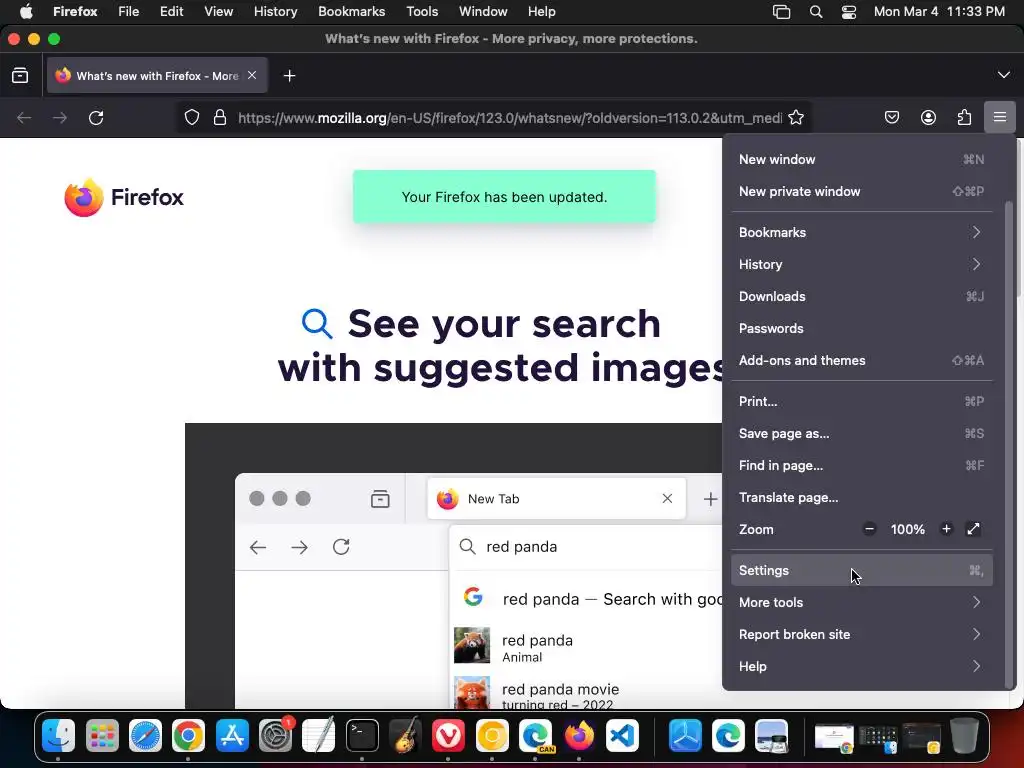The width and height of the screenshot is (1024, 768).
Task: Reload the current page
Action: tap(96, 118)
